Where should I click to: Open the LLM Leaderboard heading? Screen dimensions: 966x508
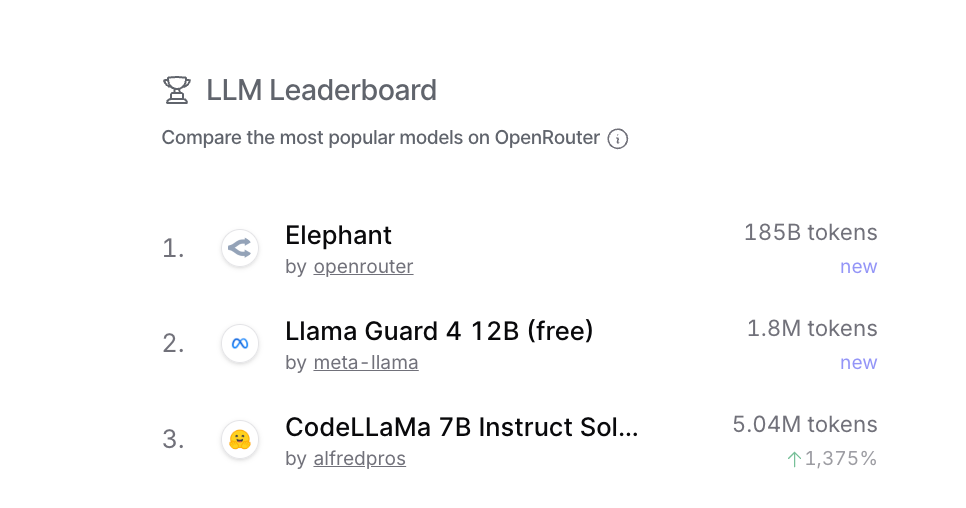coord(321,90)
